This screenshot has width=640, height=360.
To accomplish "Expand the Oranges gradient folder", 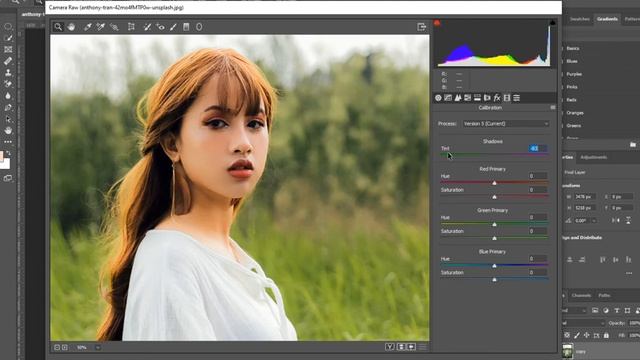I will [574, 113].
